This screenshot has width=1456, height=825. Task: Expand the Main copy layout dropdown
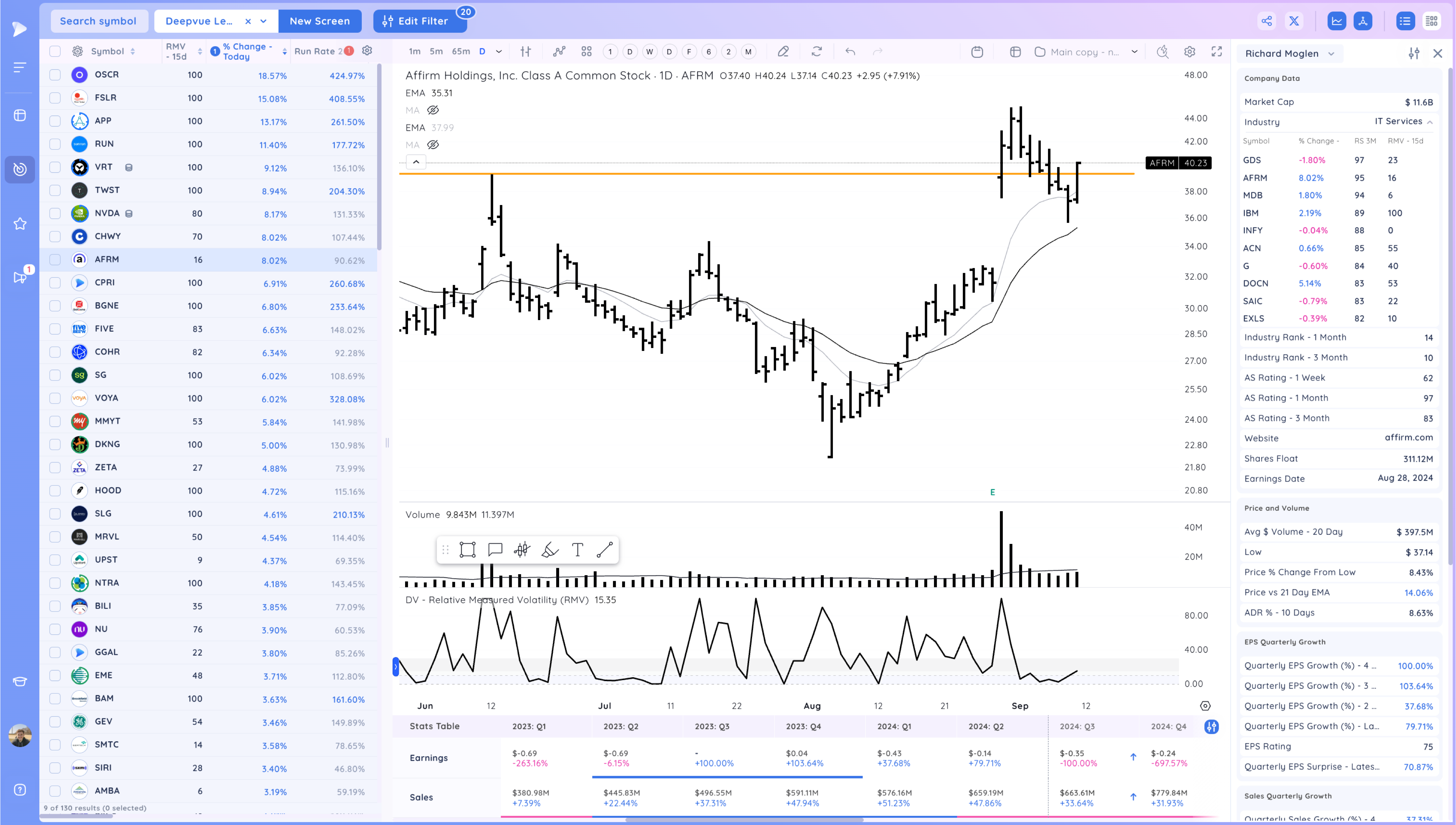(x=1134, y=52)
